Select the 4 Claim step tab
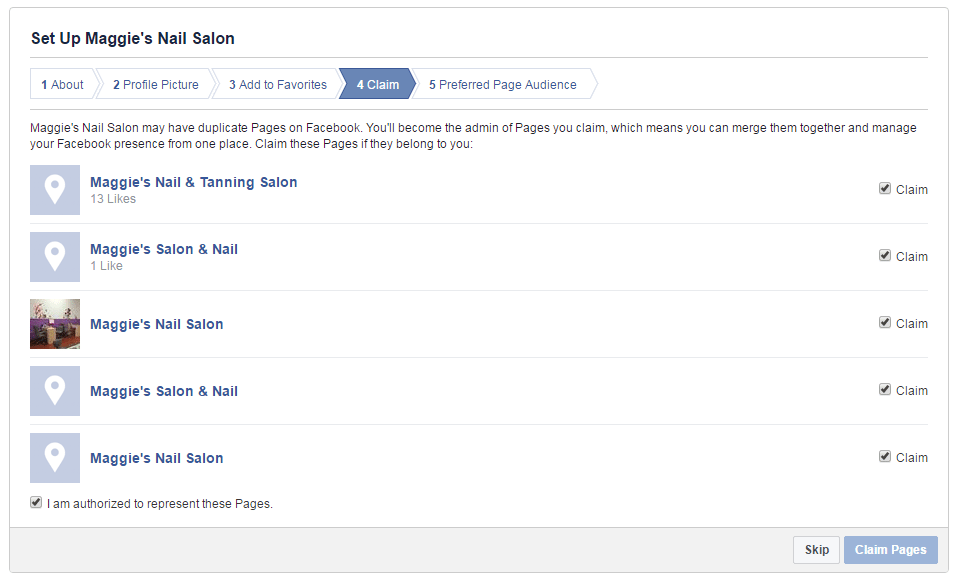 point(378,84)
